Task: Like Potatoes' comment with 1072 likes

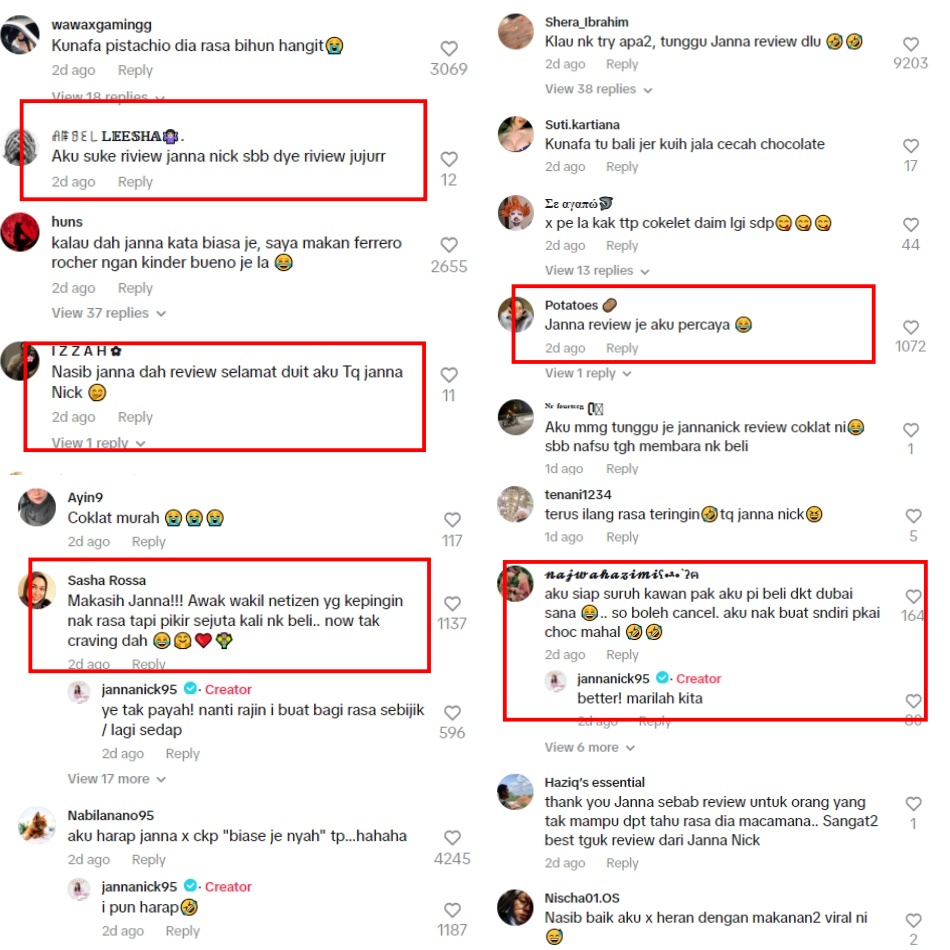Action: (911, 327)
